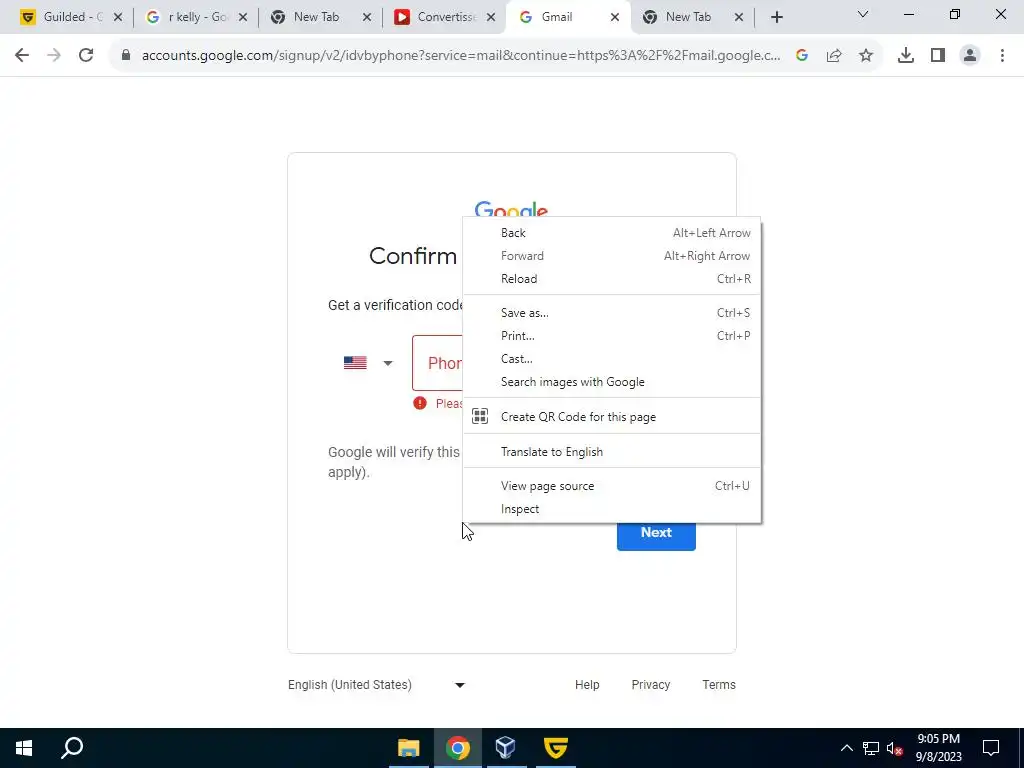Open the Help link
This screenshot has height=768, width=1024.
click(x=587, y=685)
